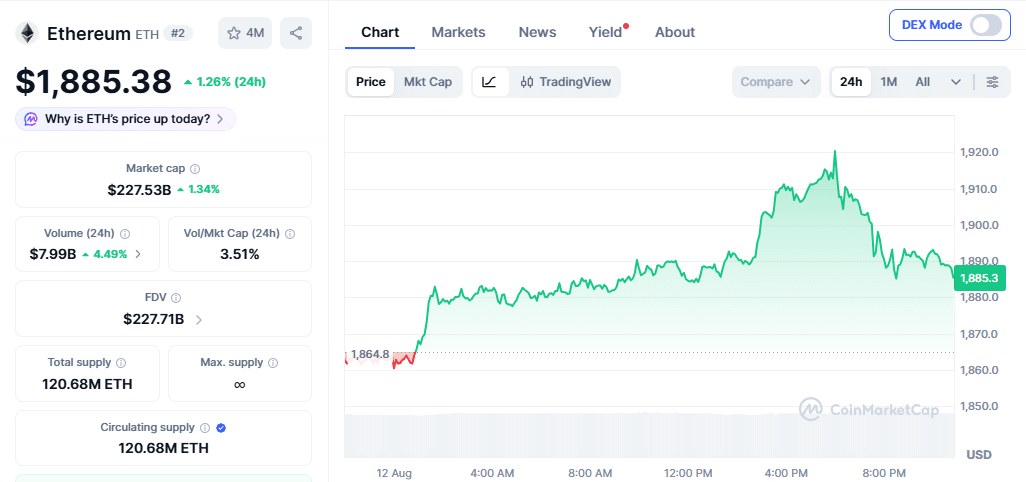Show the Circulating supply info icon
Image resolution: width=1026 pixels, height=482 pixels.
(205, 428)
